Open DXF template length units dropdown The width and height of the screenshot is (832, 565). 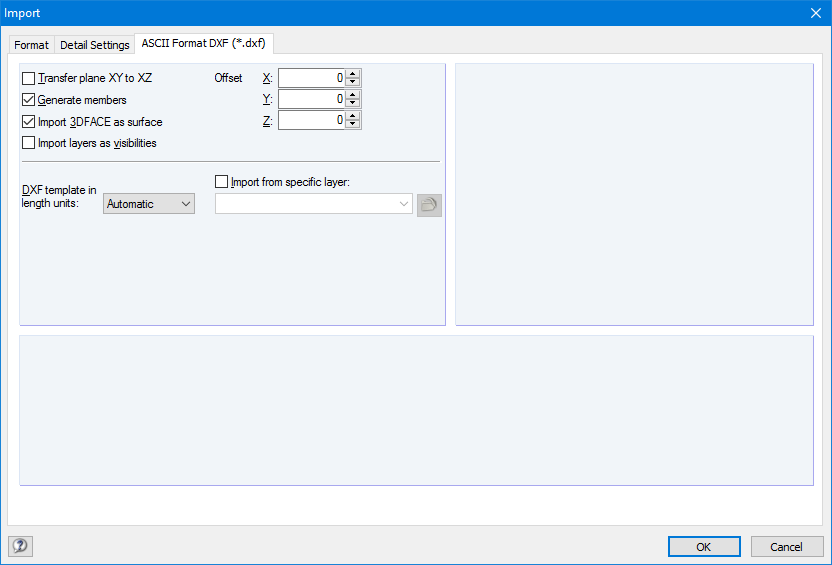pos(149,204)
